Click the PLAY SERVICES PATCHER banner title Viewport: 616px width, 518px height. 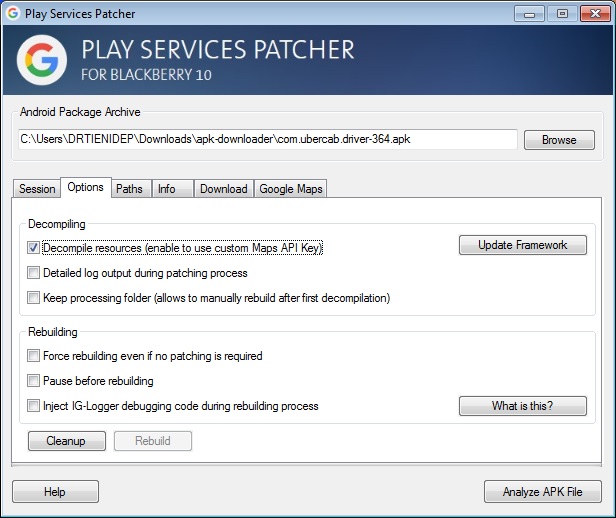point(218,50)
